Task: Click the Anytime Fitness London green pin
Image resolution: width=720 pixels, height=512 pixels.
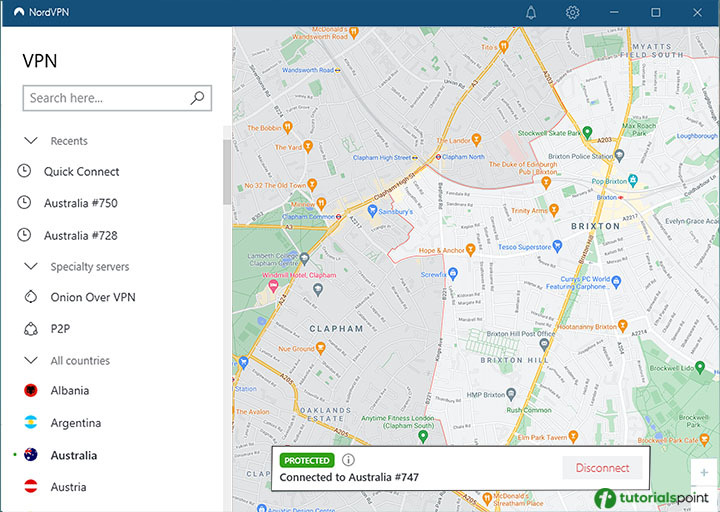Action: pyautogui.click(x=423, y=436)
